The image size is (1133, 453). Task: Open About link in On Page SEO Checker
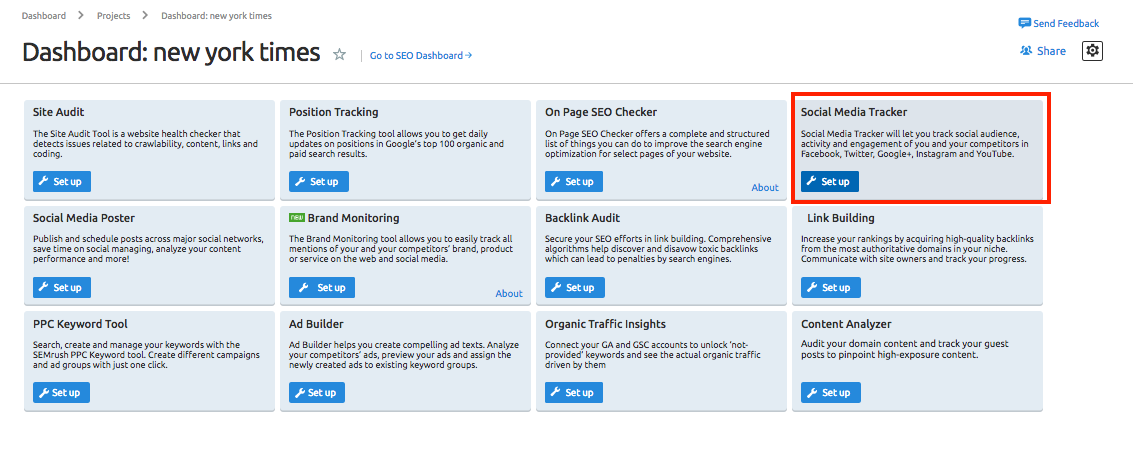[x=764, y=187]
